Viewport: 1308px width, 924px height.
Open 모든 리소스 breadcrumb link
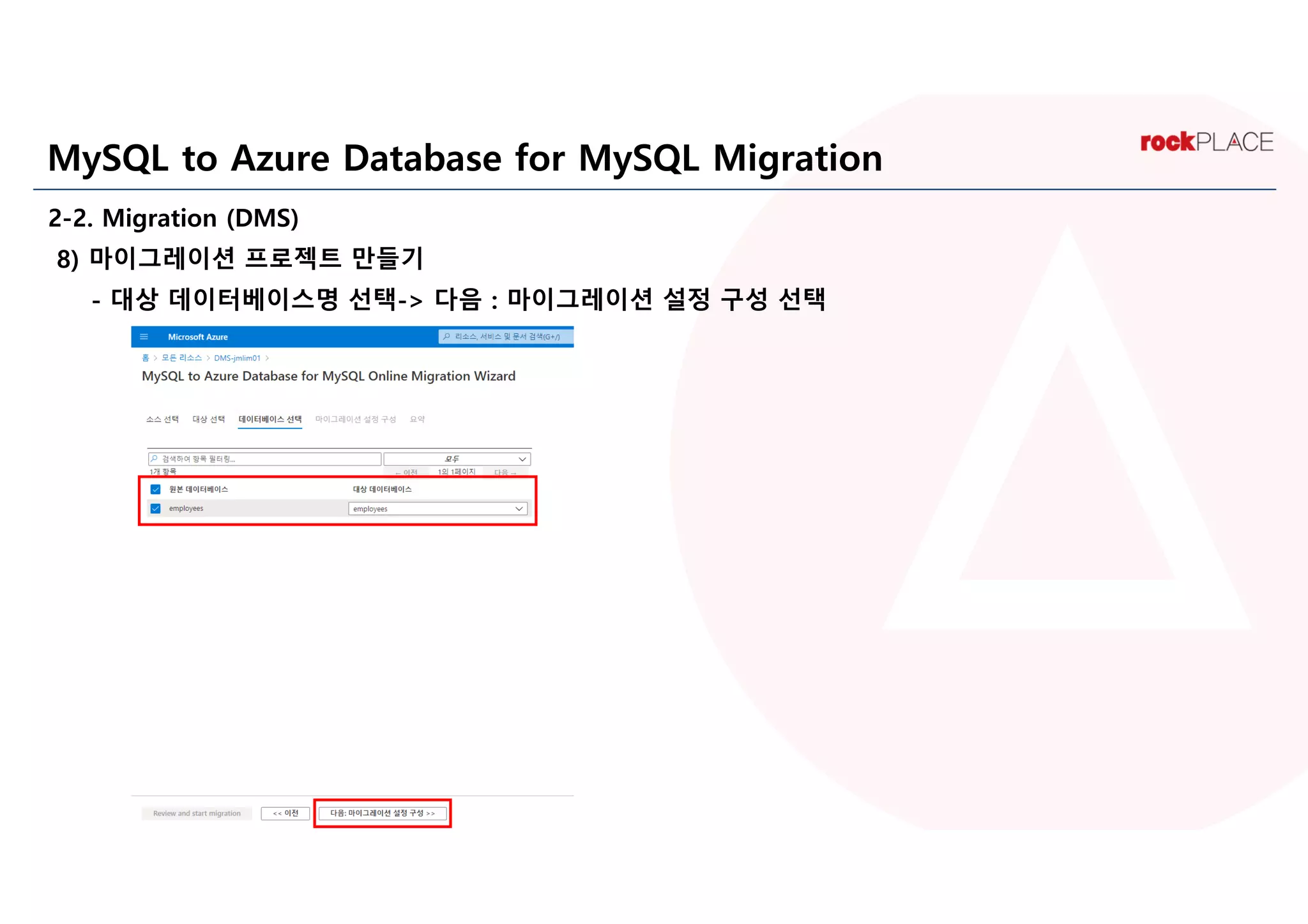point(181,358)
